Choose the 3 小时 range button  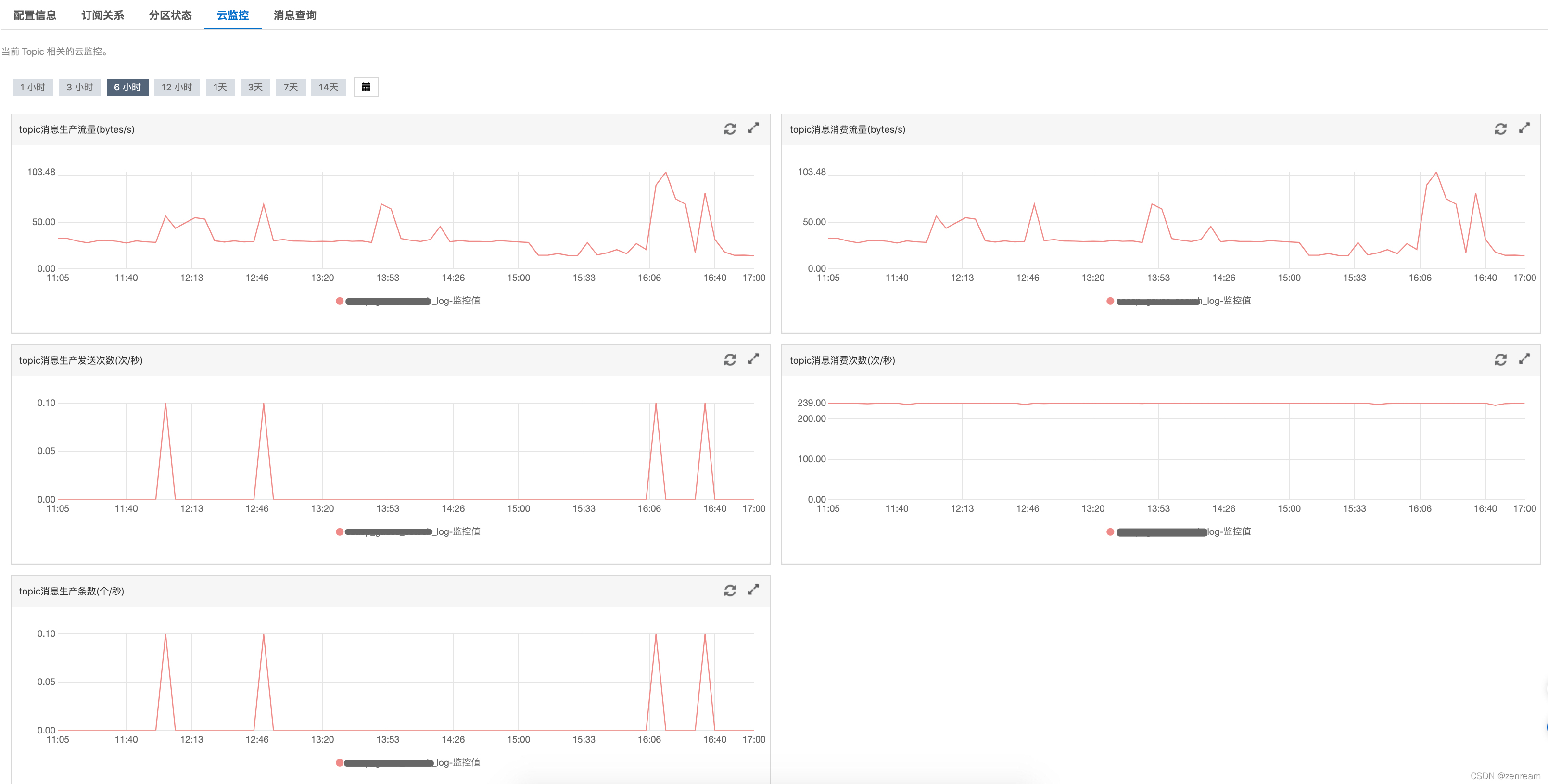click(x=79, y=87)
